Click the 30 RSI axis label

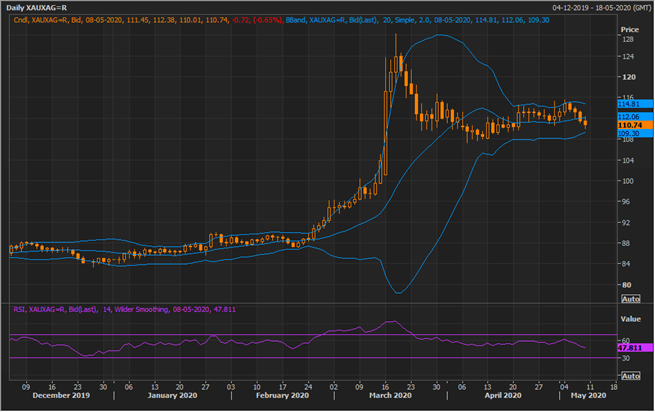pyautogui.click(x=626, y=358)
